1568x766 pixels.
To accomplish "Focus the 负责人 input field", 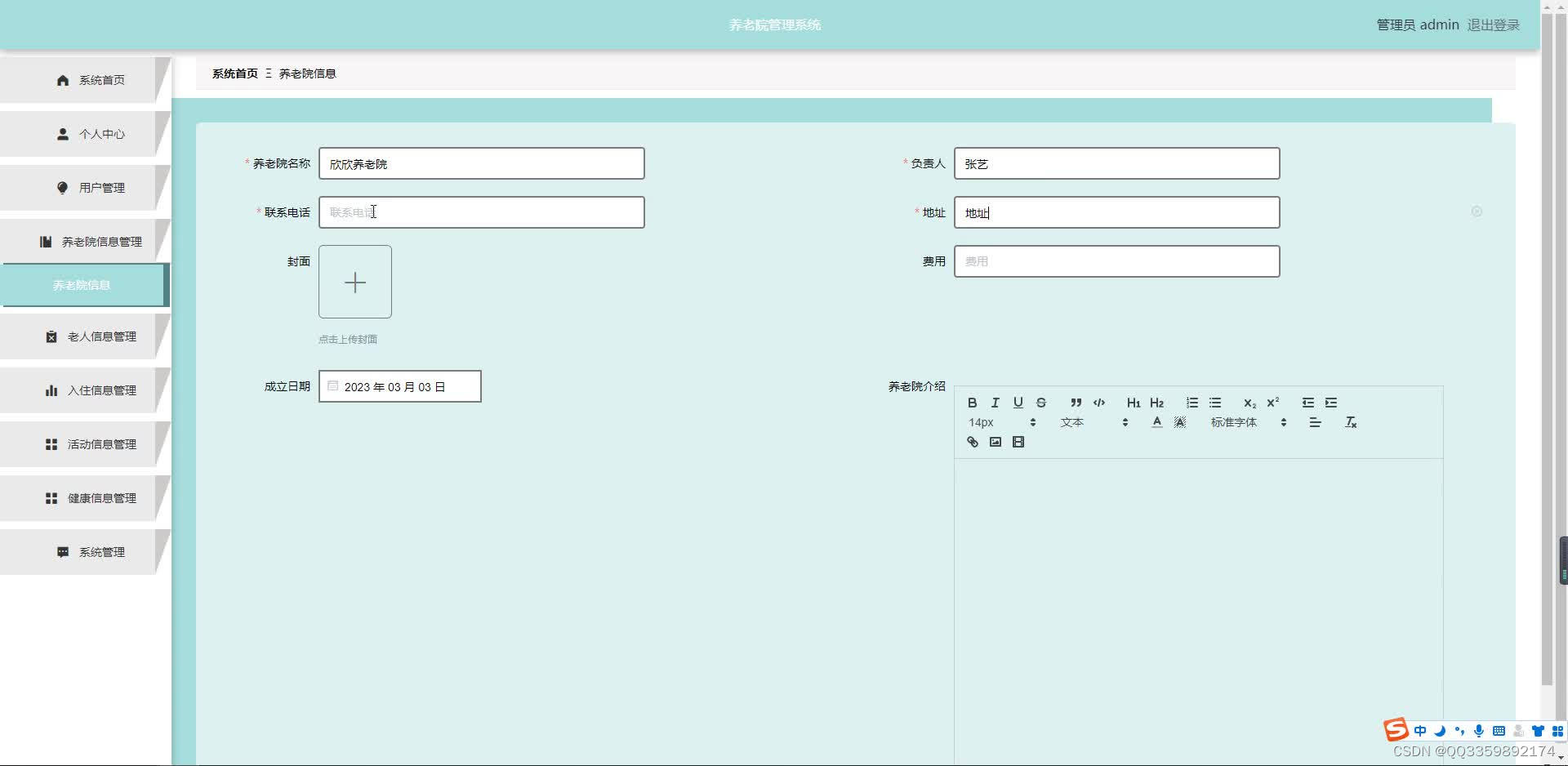I will pos(1116,163).
